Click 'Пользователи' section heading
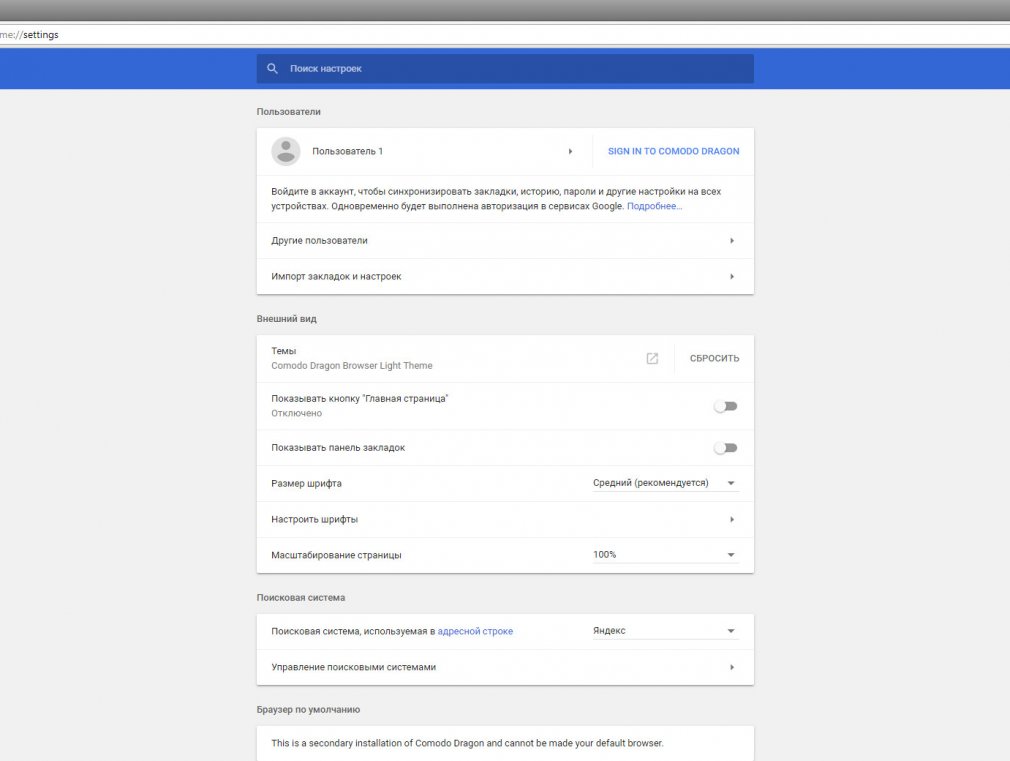Image resolution: width=1010 pixels, height=761 pixels. 289,112
